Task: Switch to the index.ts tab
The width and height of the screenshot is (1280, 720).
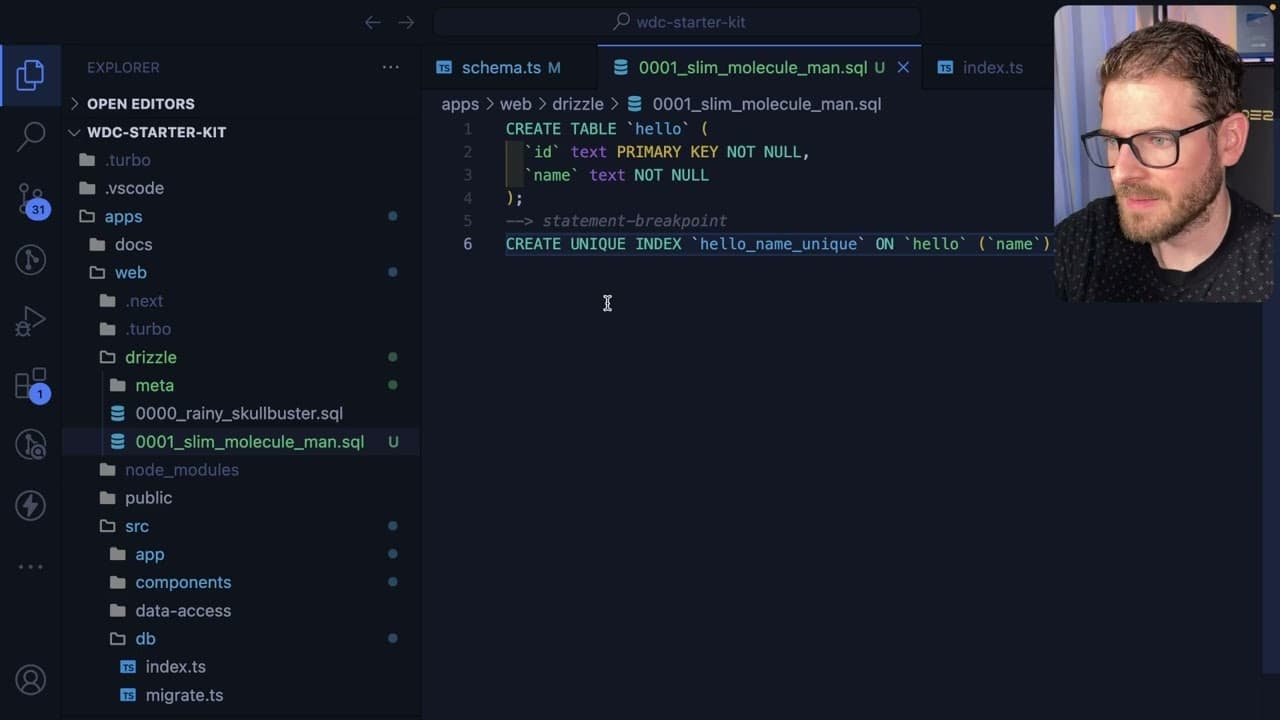Action: click(980, 68)
